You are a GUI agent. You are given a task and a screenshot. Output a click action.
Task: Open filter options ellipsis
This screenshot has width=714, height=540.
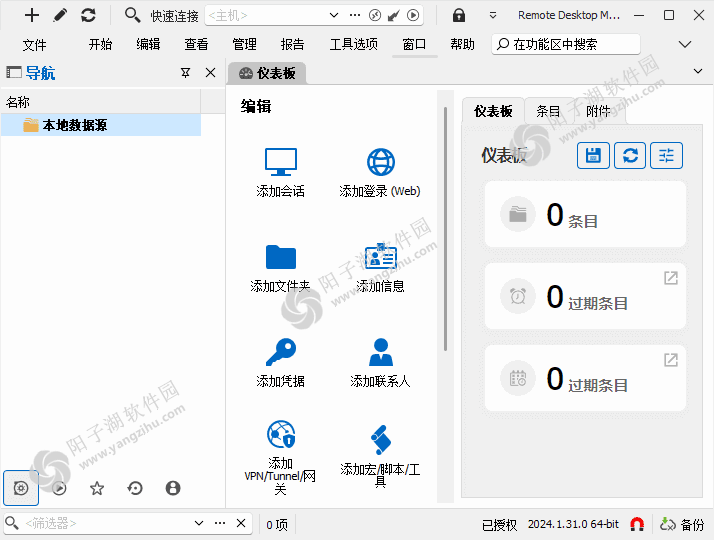point(220,523)
